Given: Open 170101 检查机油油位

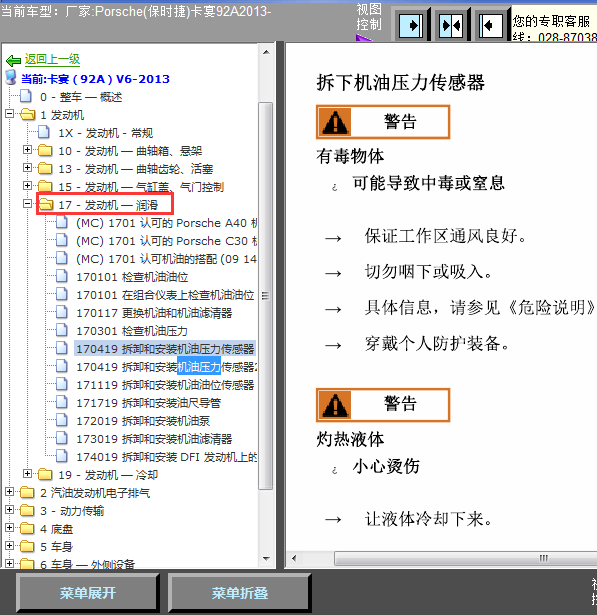Looking at the screenshot, I should (x=132, y=277).
